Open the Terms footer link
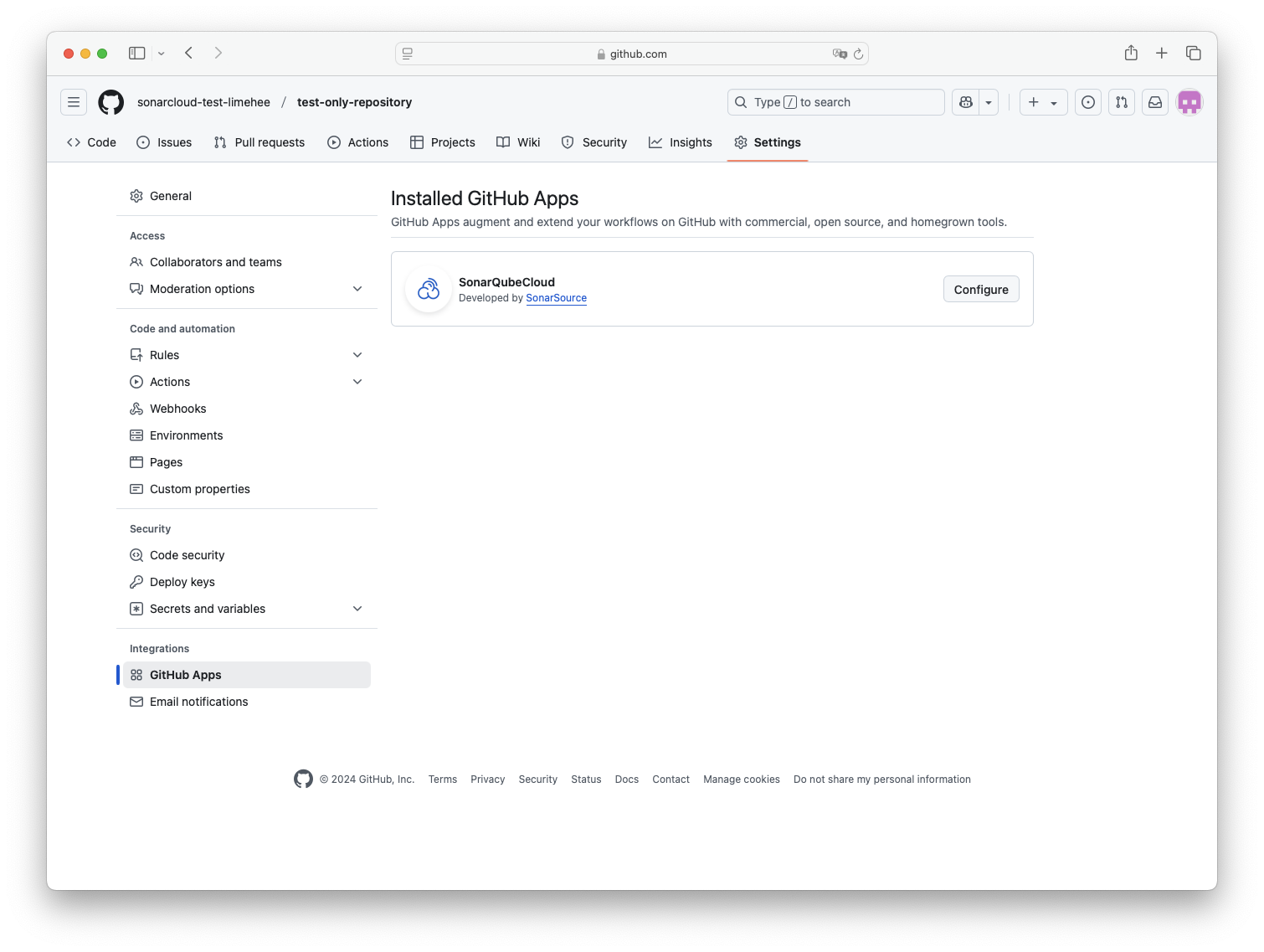 pos(443,780)
